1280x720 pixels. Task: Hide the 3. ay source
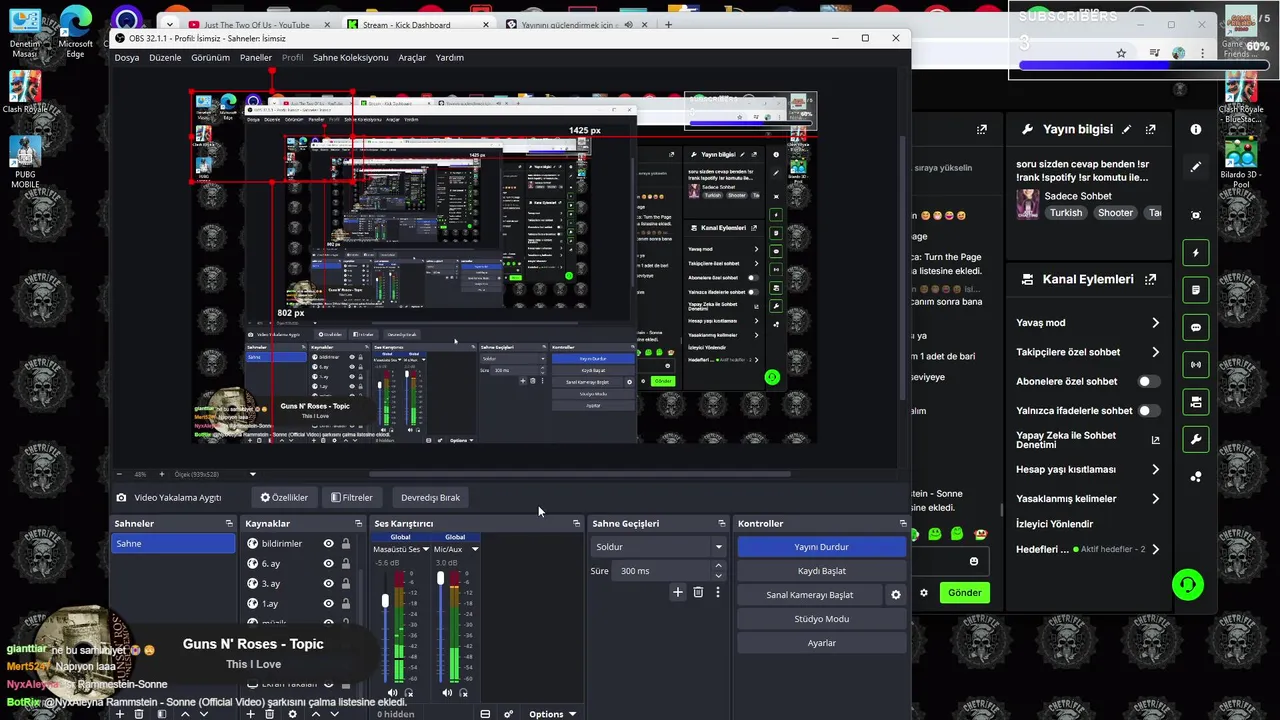pos(328,584)
